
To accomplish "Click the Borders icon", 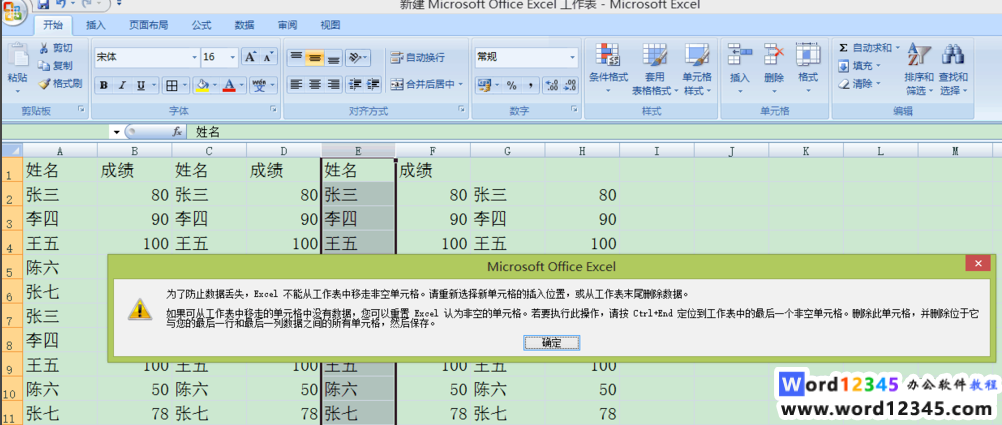I will click(x=171, y=85).
